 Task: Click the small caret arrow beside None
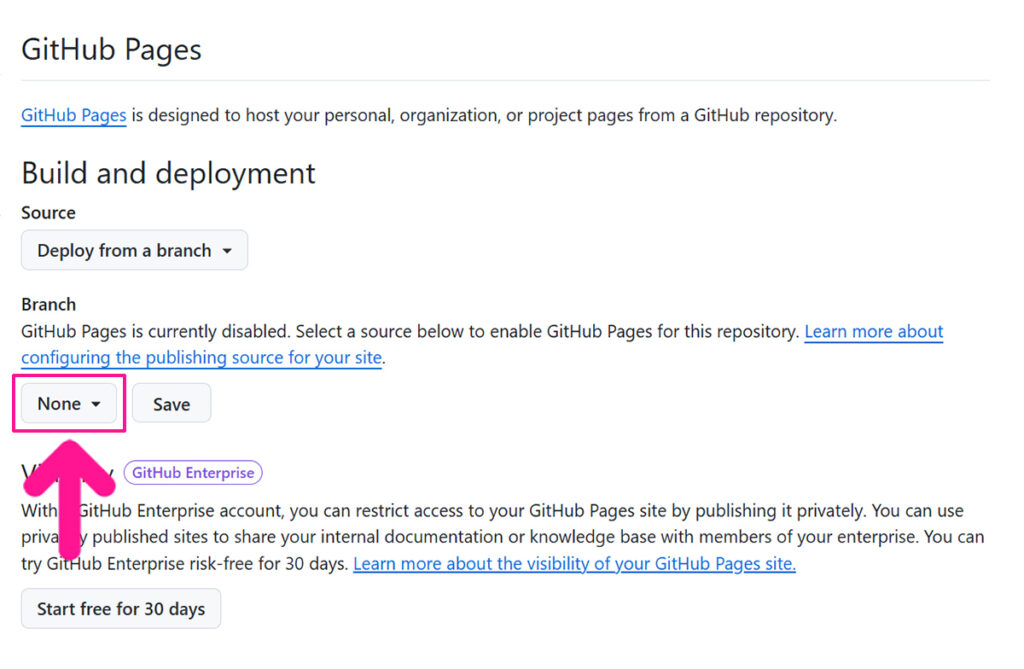coord(96,404)
